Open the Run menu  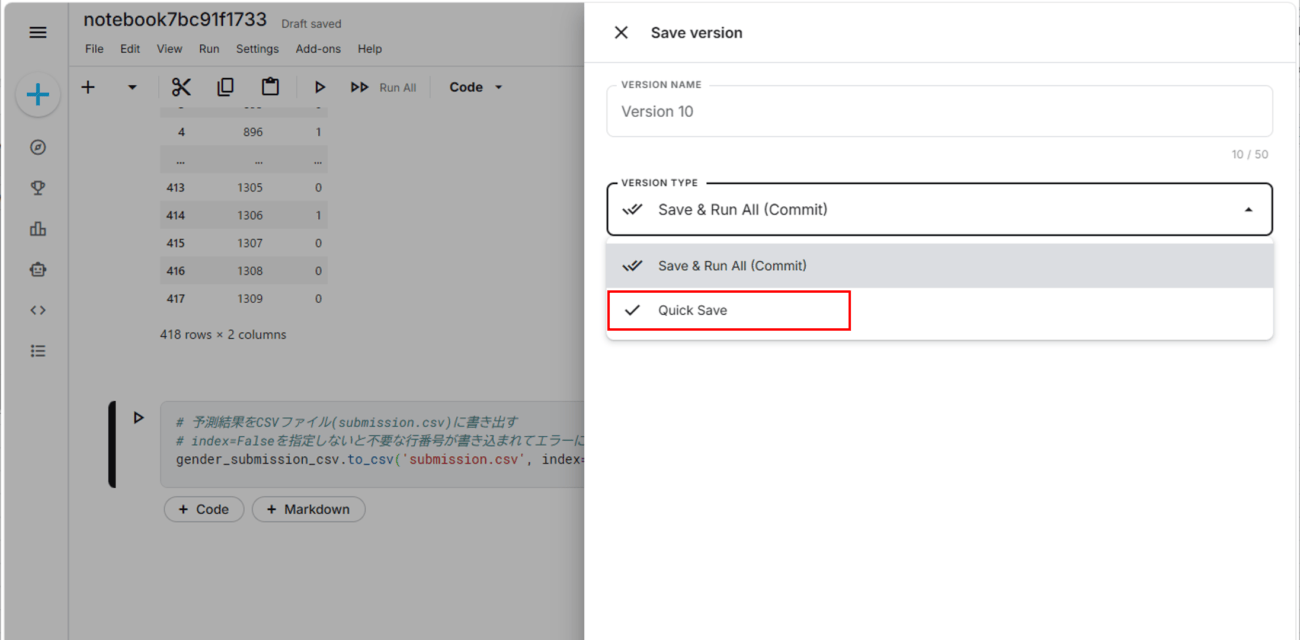pyautogui.click(x=209, y=49)
